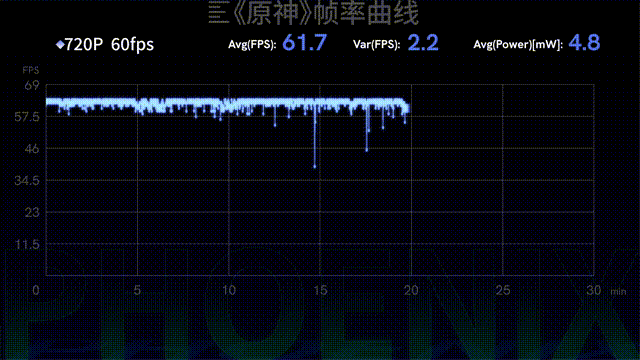Click the Var(FPS) label
Screen dimensions: 640x360
click(376, 44)
